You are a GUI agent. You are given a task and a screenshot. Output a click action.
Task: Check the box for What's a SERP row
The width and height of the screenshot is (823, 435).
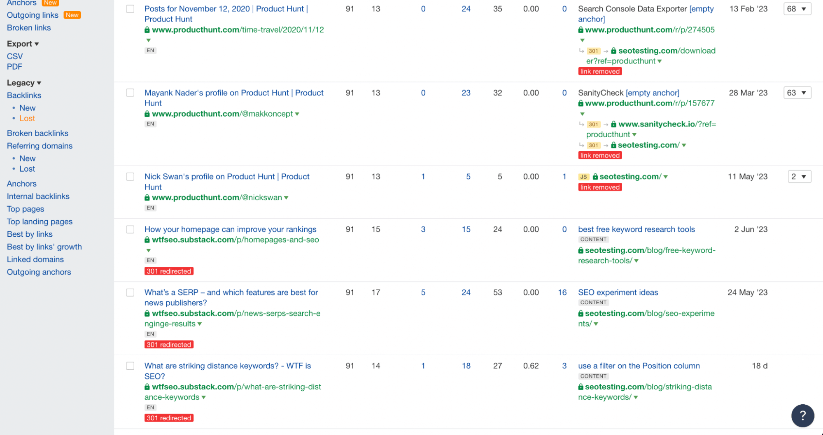(130, 292)
